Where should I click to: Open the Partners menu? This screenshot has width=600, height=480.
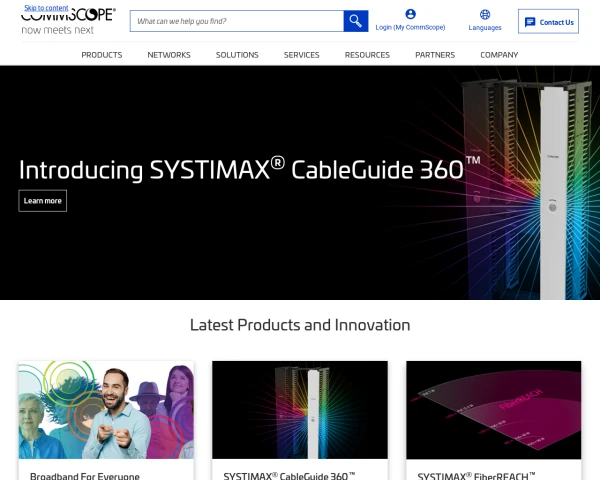(x=435, y=55)
